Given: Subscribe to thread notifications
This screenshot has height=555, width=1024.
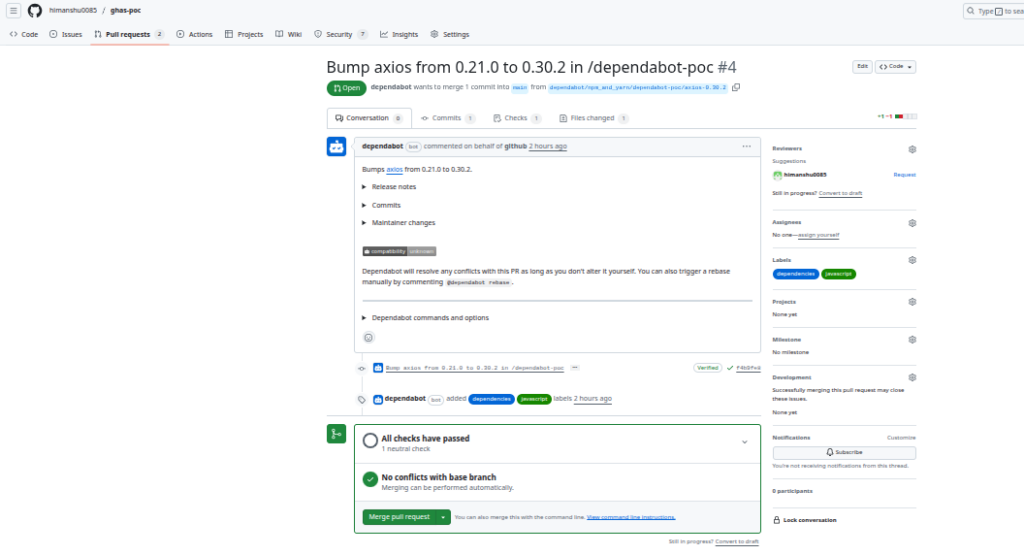Looking at the screenshot, I should 843,452.
